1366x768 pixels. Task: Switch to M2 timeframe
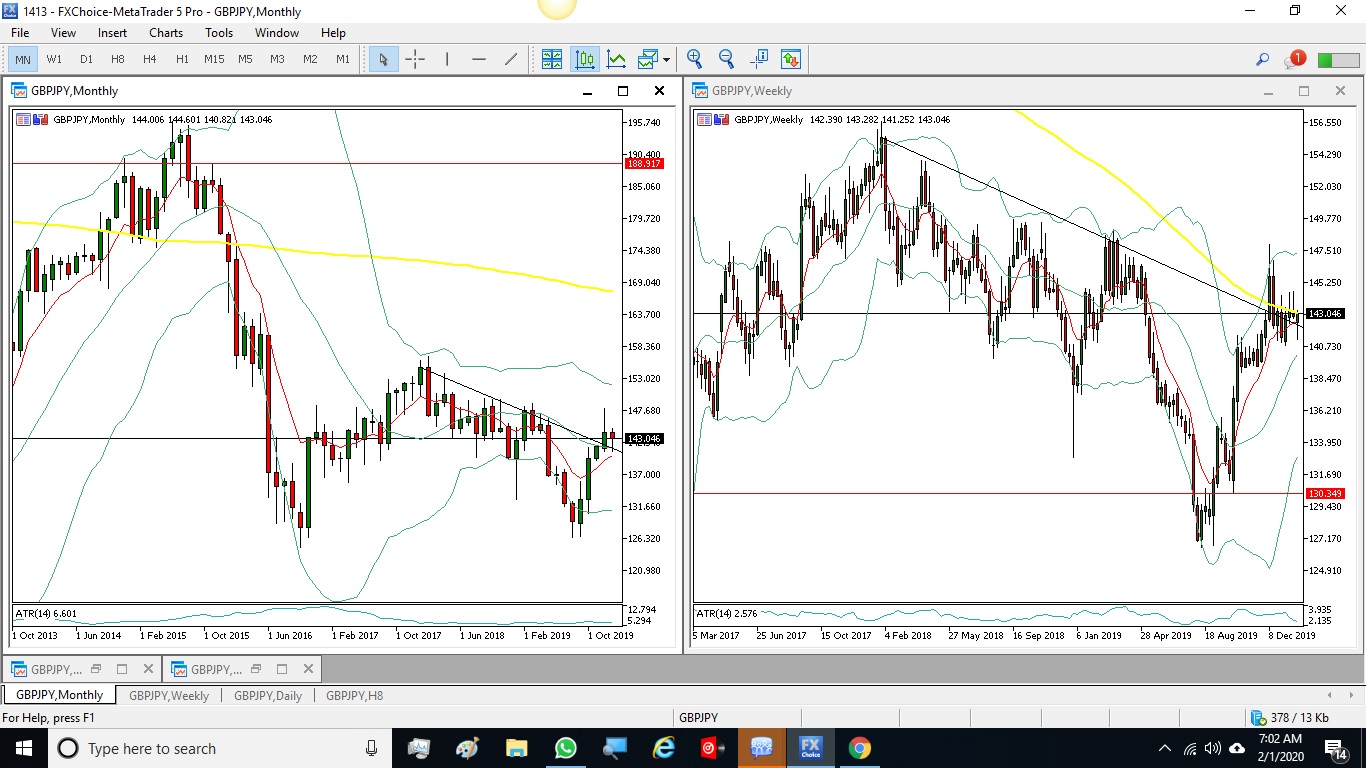point(310,60)
